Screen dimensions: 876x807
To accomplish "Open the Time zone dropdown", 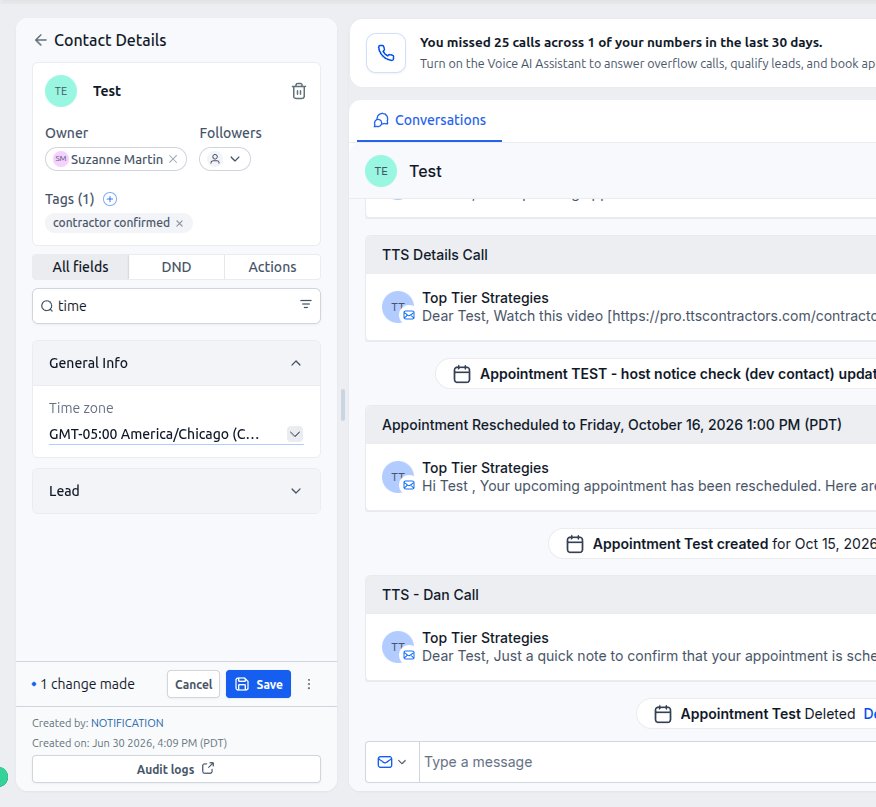I will click(x=177, y=434).
